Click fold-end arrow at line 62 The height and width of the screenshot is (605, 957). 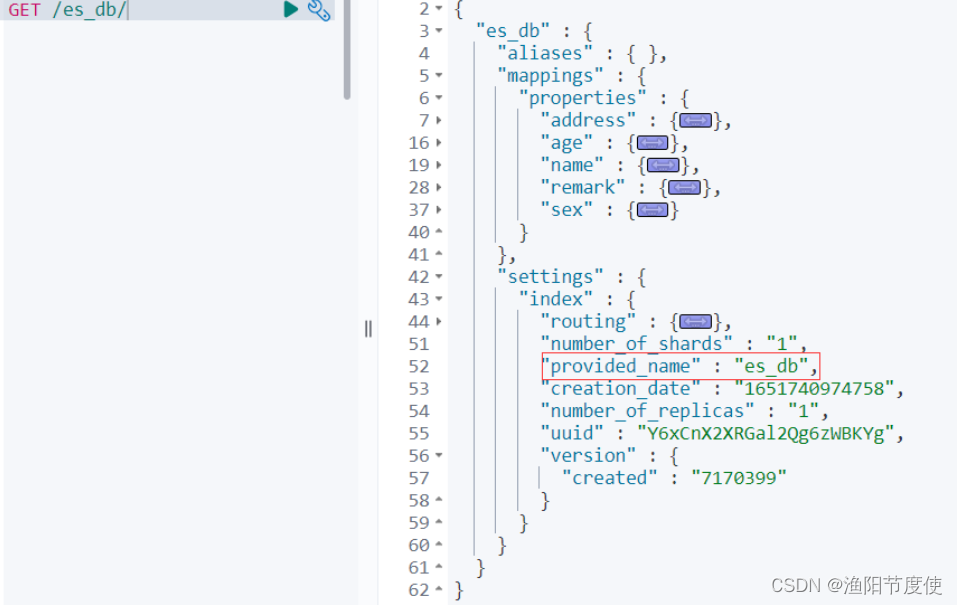(x=439, y=589)
